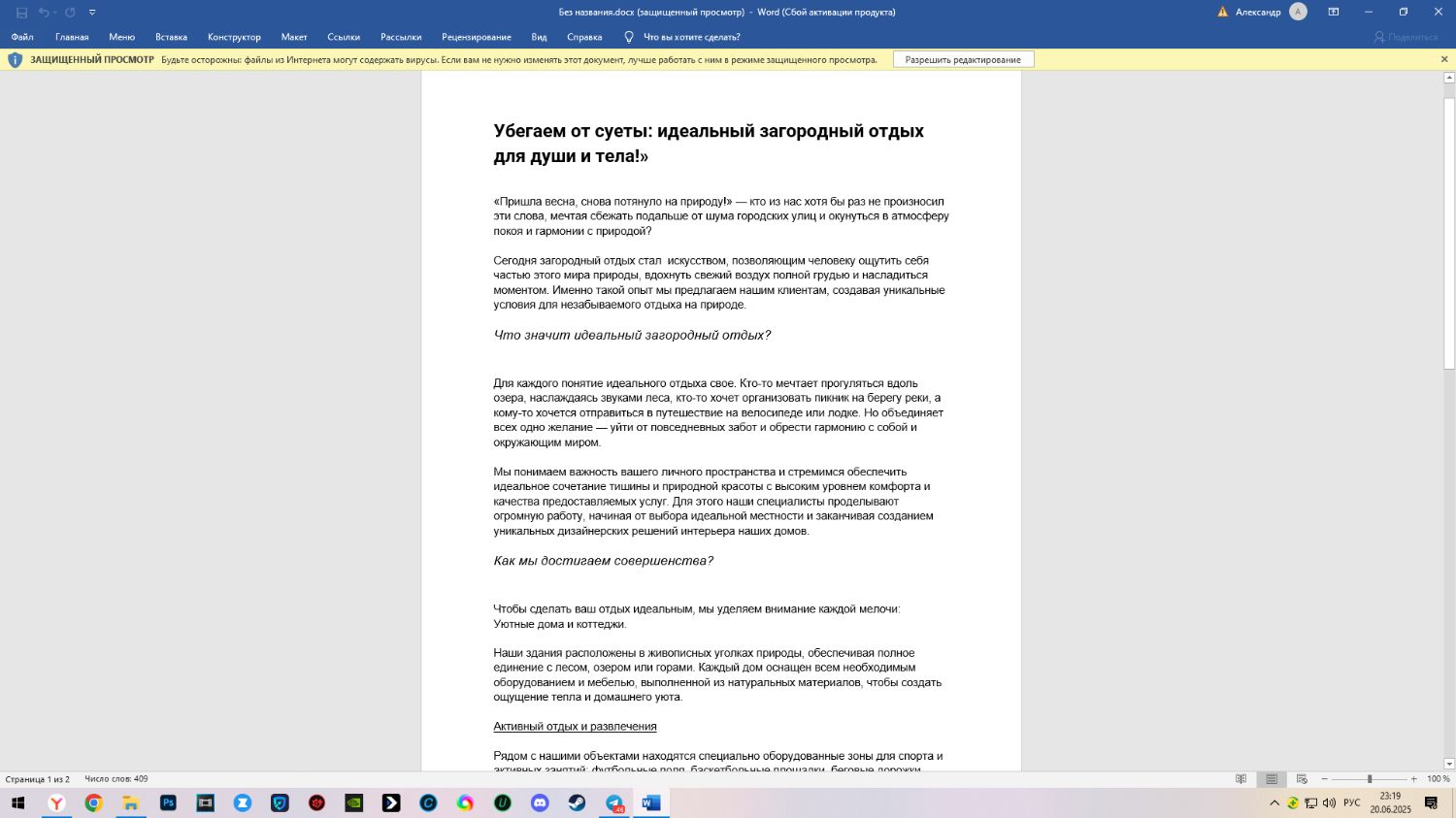Expand the Customize Quick Access Toolbar dropdown
Image resolution: width=1456 pixels, height=818 pixels.
(92, 13)
